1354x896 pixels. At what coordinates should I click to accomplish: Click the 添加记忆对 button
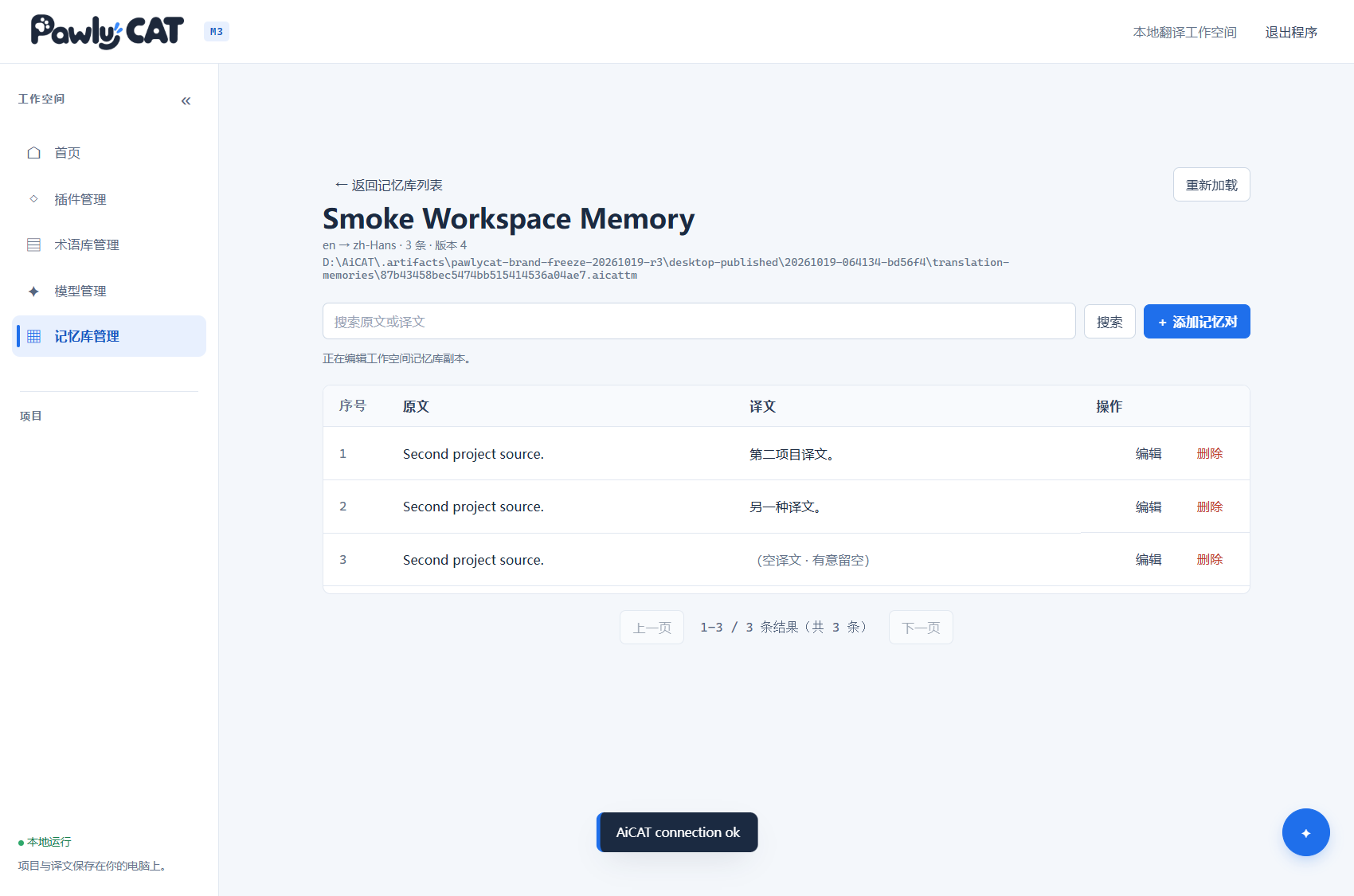coord(1196,322)
